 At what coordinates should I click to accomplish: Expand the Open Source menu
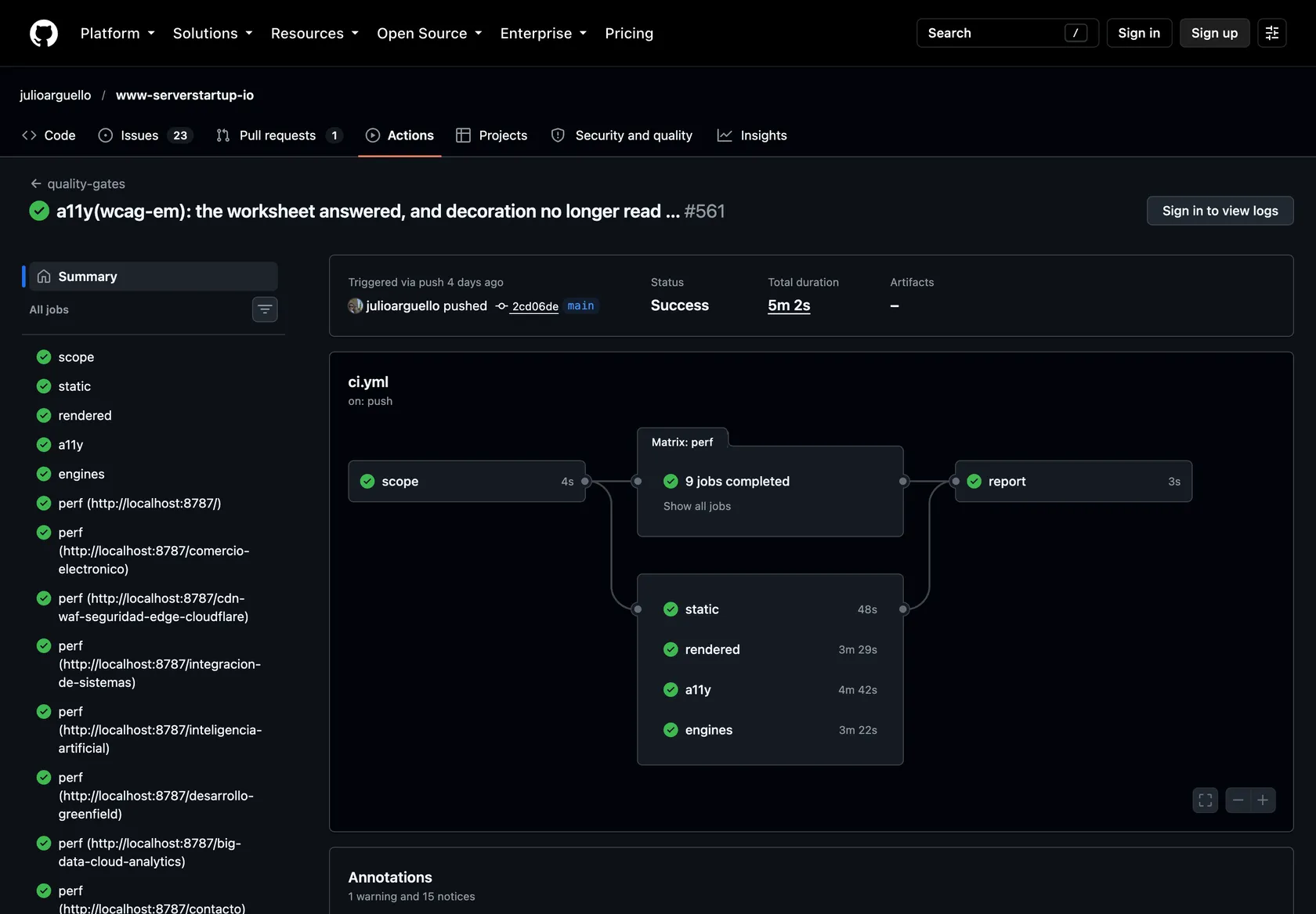[429, 33]
